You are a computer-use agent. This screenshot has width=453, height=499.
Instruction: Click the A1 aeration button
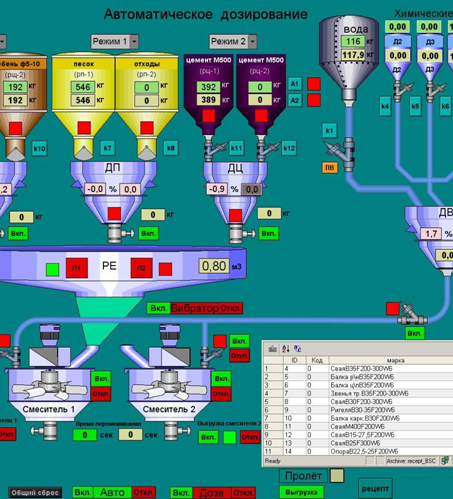(x=295, y=84)
